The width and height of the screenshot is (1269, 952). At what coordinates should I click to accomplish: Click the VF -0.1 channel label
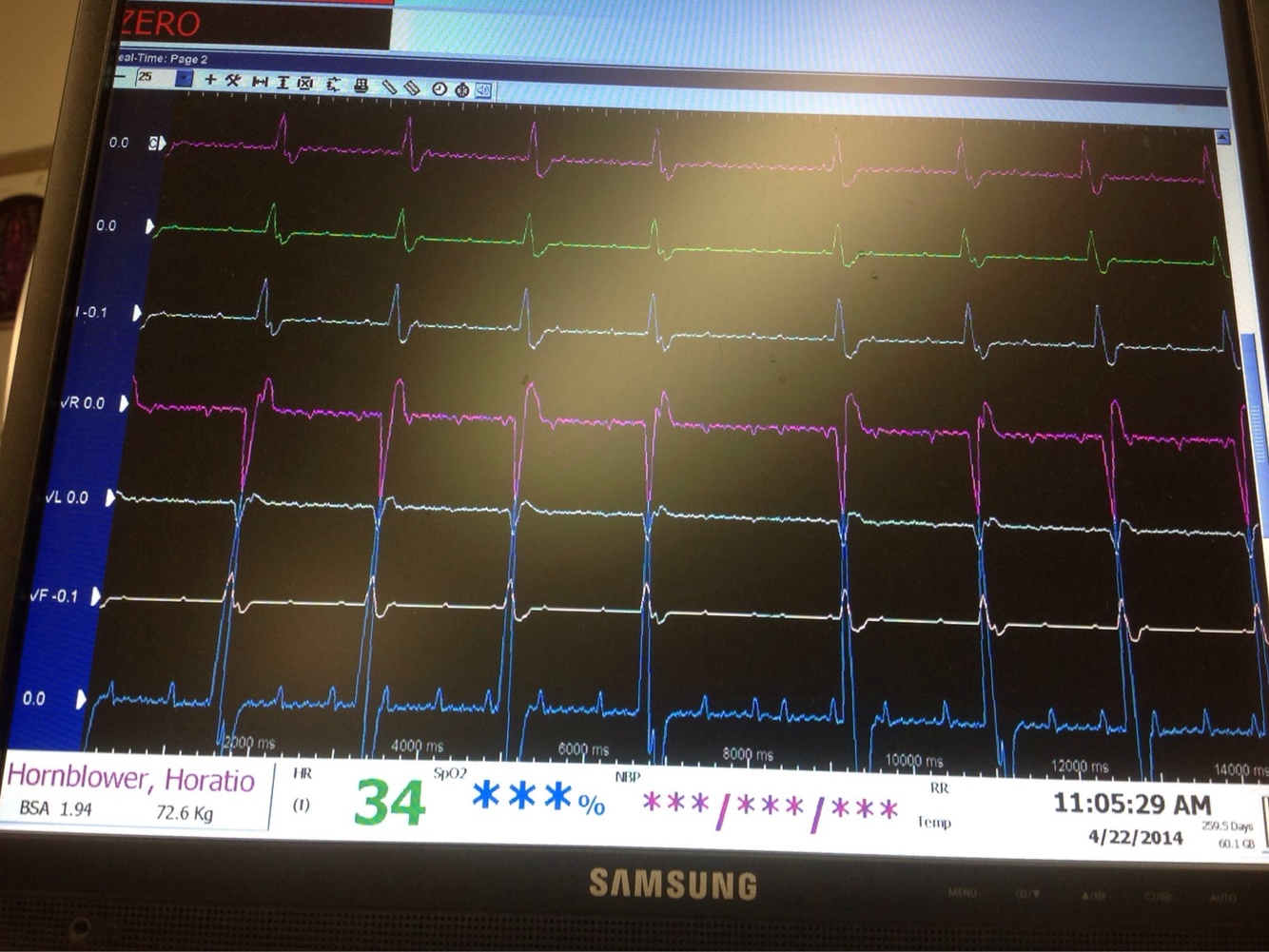(53, 596)
